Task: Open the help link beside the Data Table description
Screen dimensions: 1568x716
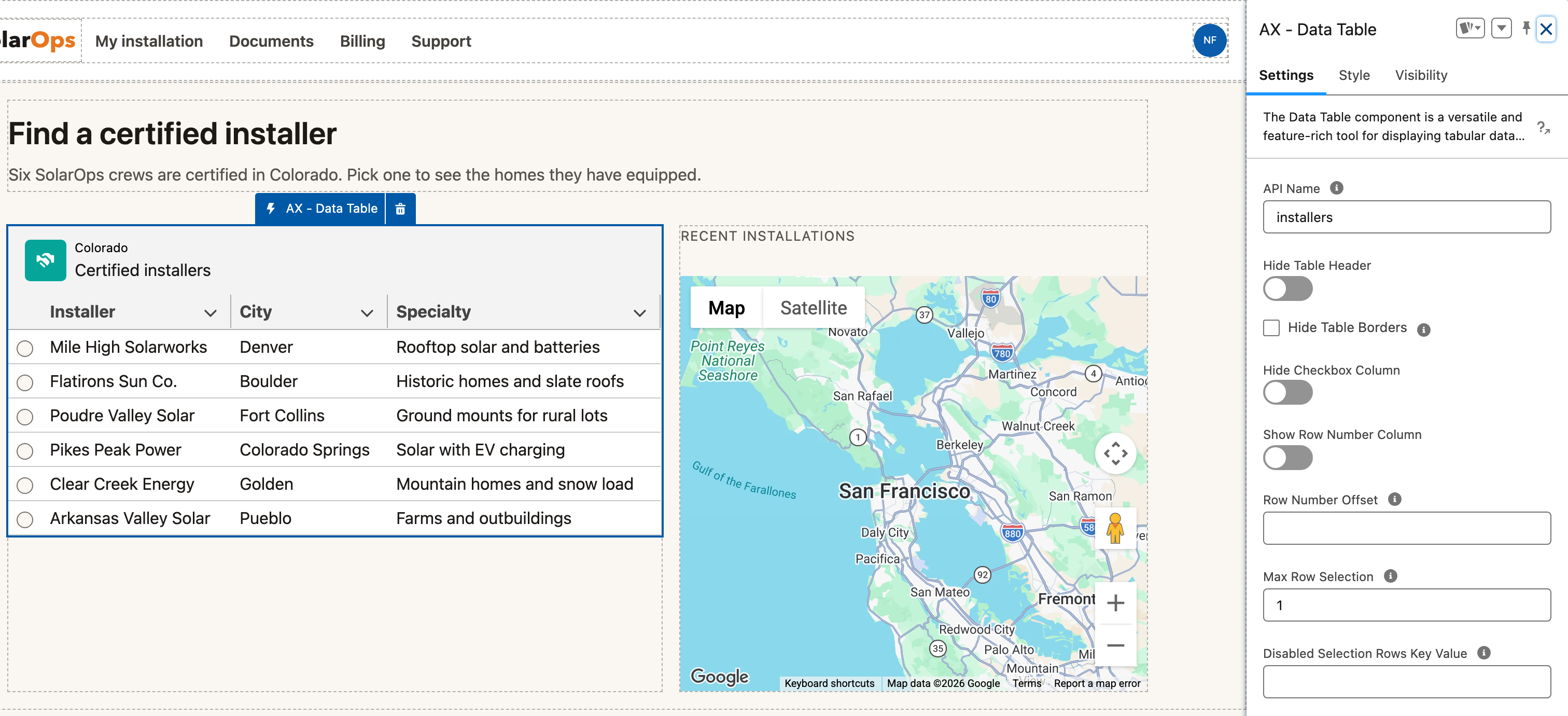Action: click(1543, 127)
